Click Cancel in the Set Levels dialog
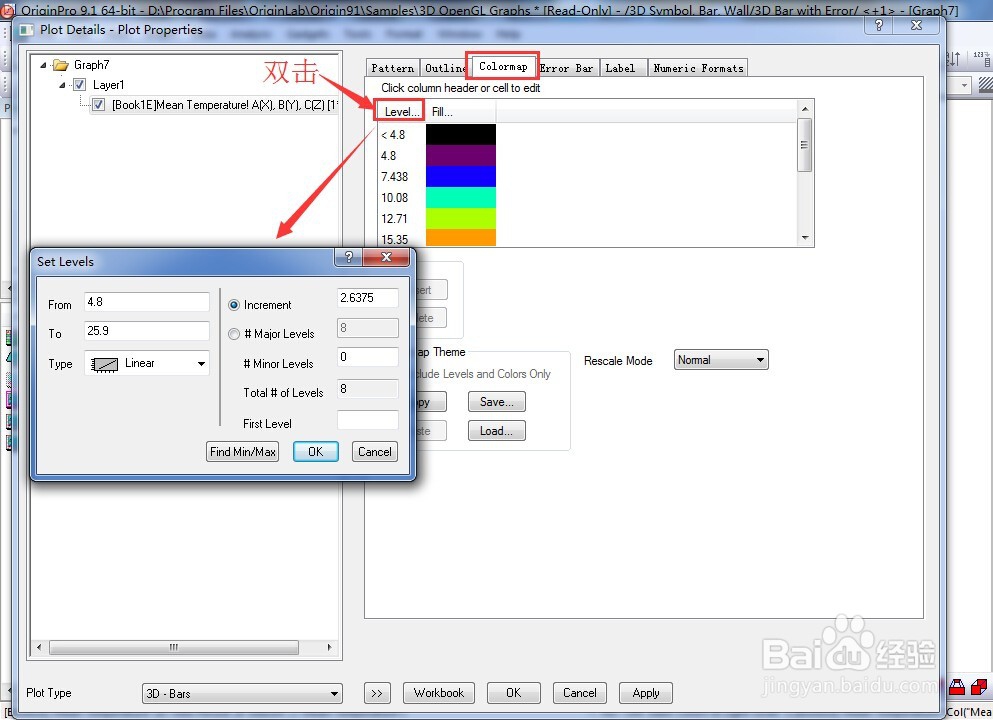The height and width of the screenshot is (720, 993). (375, 452)
